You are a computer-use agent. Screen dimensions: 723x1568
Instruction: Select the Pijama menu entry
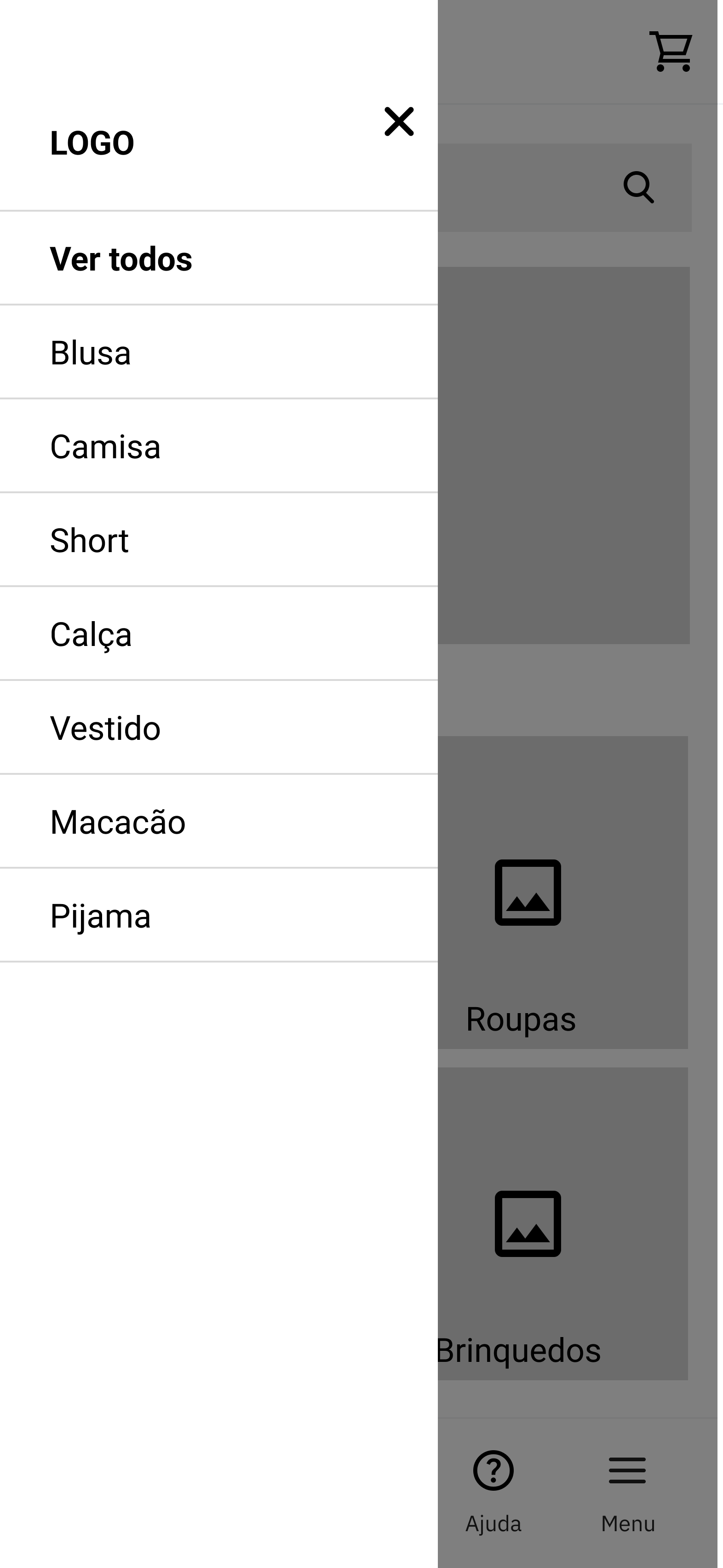click(100, 916)
